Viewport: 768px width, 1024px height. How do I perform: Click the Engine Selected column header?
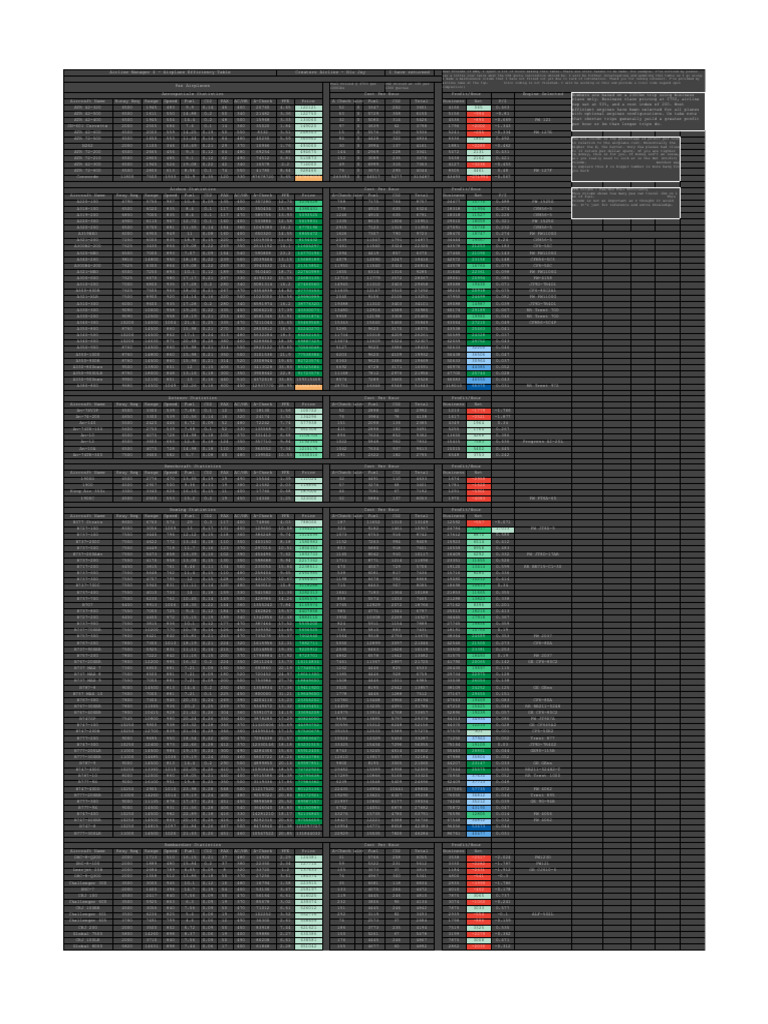click(543, 95)
